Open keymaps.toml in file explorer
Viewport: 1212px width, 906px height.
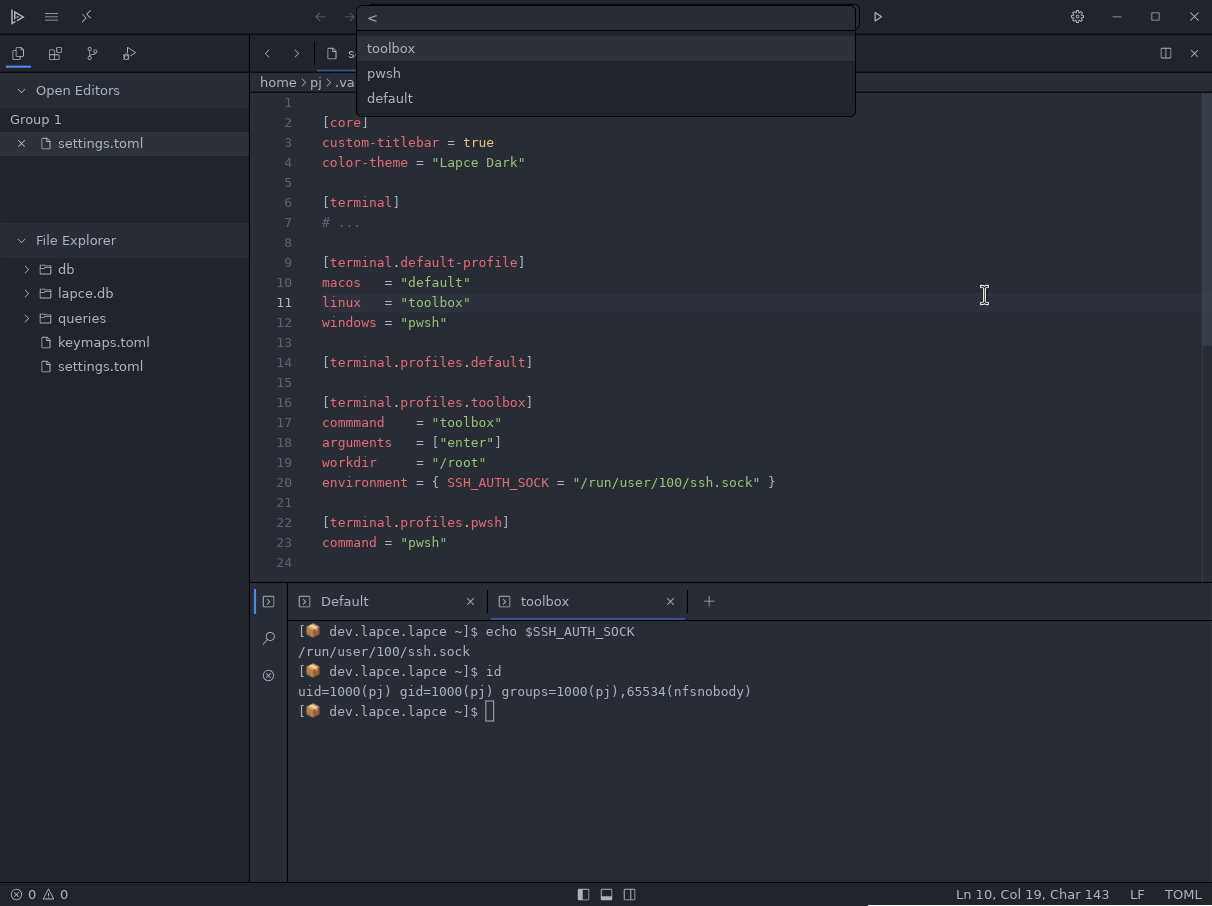point(103,342)
